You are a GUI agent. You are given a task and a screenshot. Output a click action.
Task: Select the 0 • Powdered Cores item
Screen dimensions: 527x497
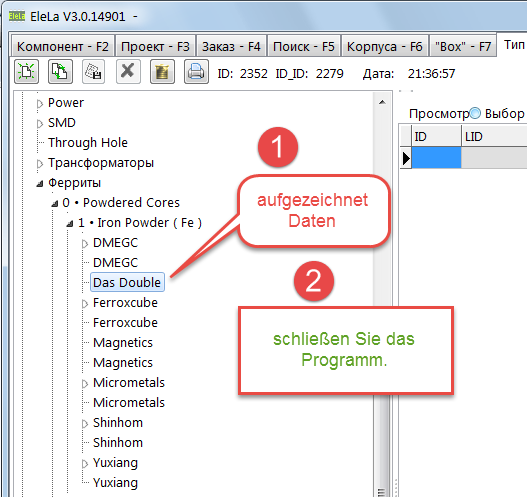(x=121, y=203)
